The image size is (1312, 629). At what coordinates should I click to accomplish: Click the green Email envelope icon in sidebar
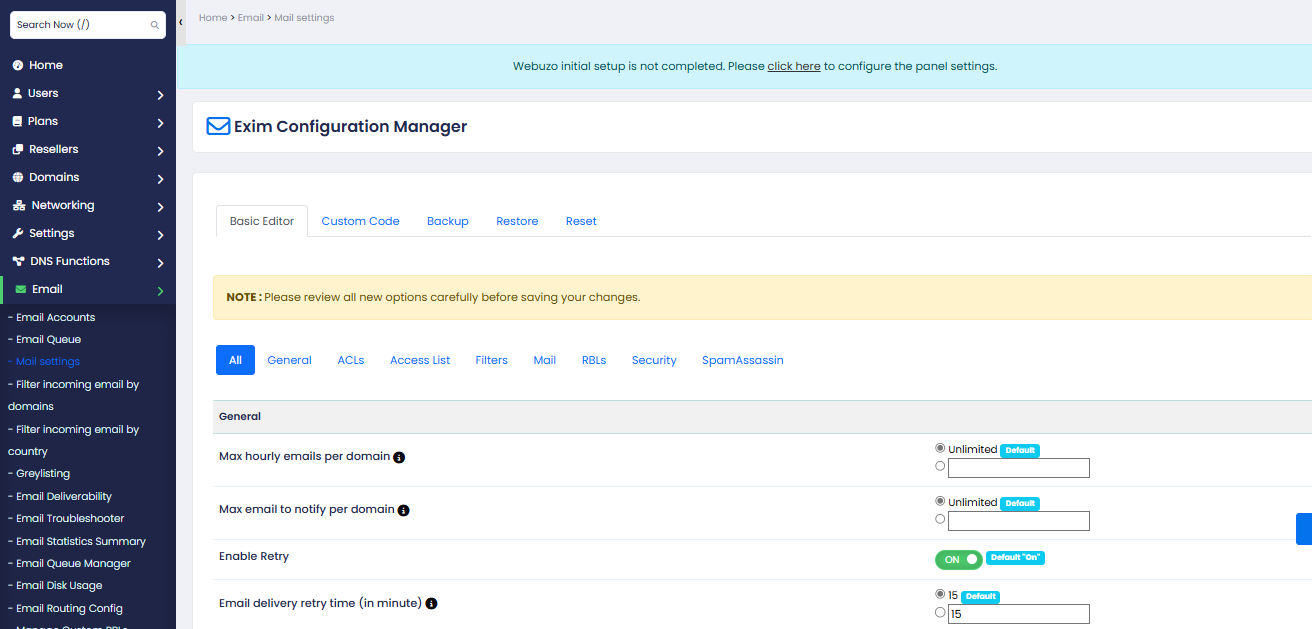[x=21, y=289]
